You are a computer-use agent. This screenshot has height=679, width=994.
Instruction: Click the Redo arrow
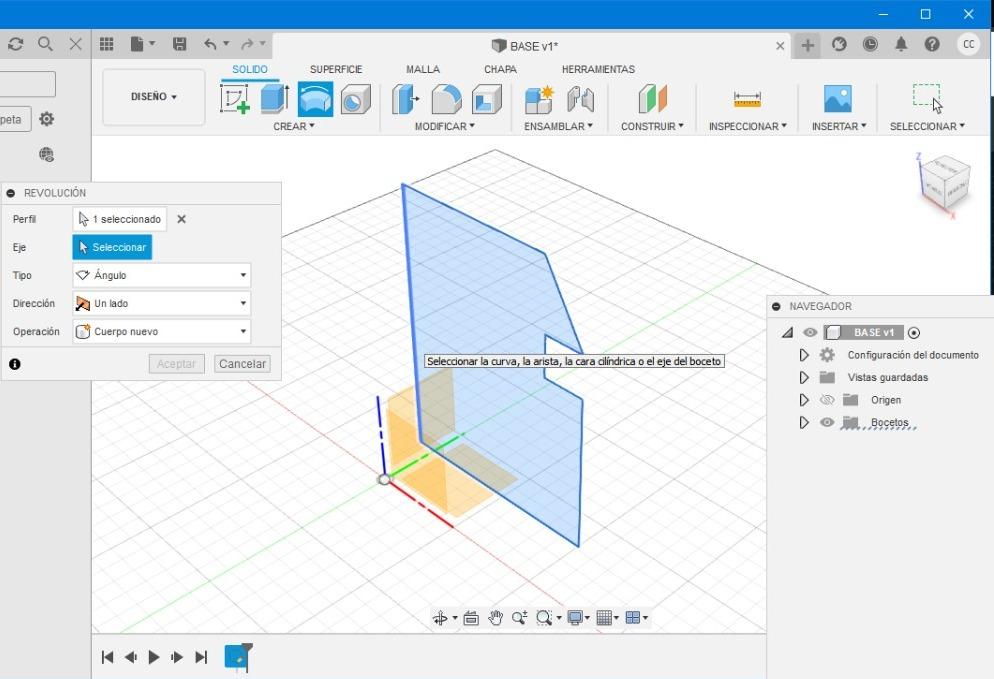click(247, 44)
